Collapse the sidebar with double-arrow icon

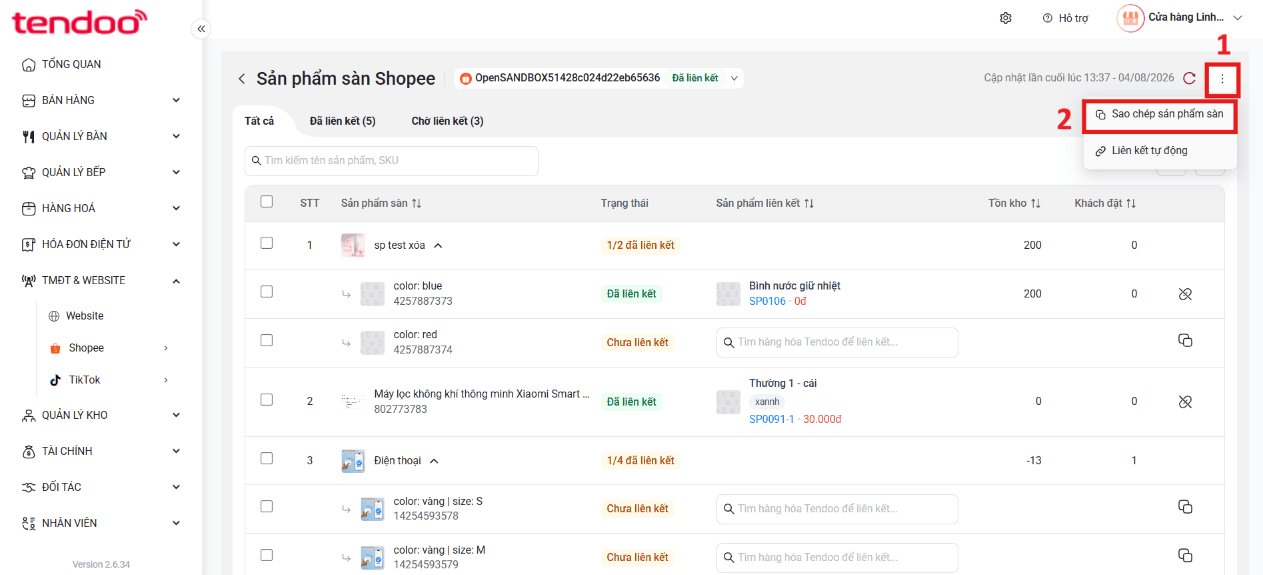click(x=201, y=29)
